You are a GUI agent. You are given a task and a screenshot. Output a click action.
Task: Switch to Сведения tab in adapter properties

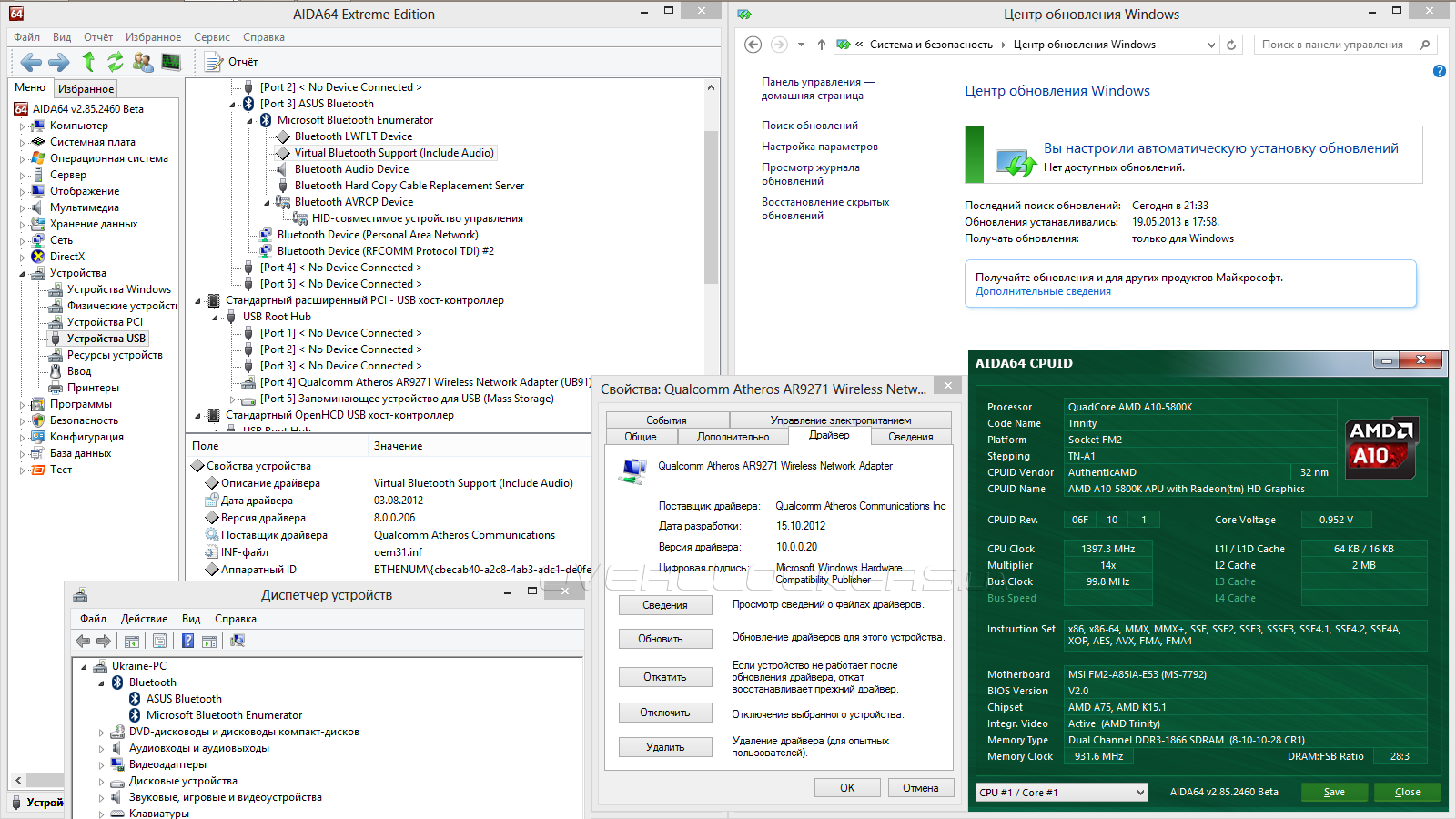tap(910, 437)
